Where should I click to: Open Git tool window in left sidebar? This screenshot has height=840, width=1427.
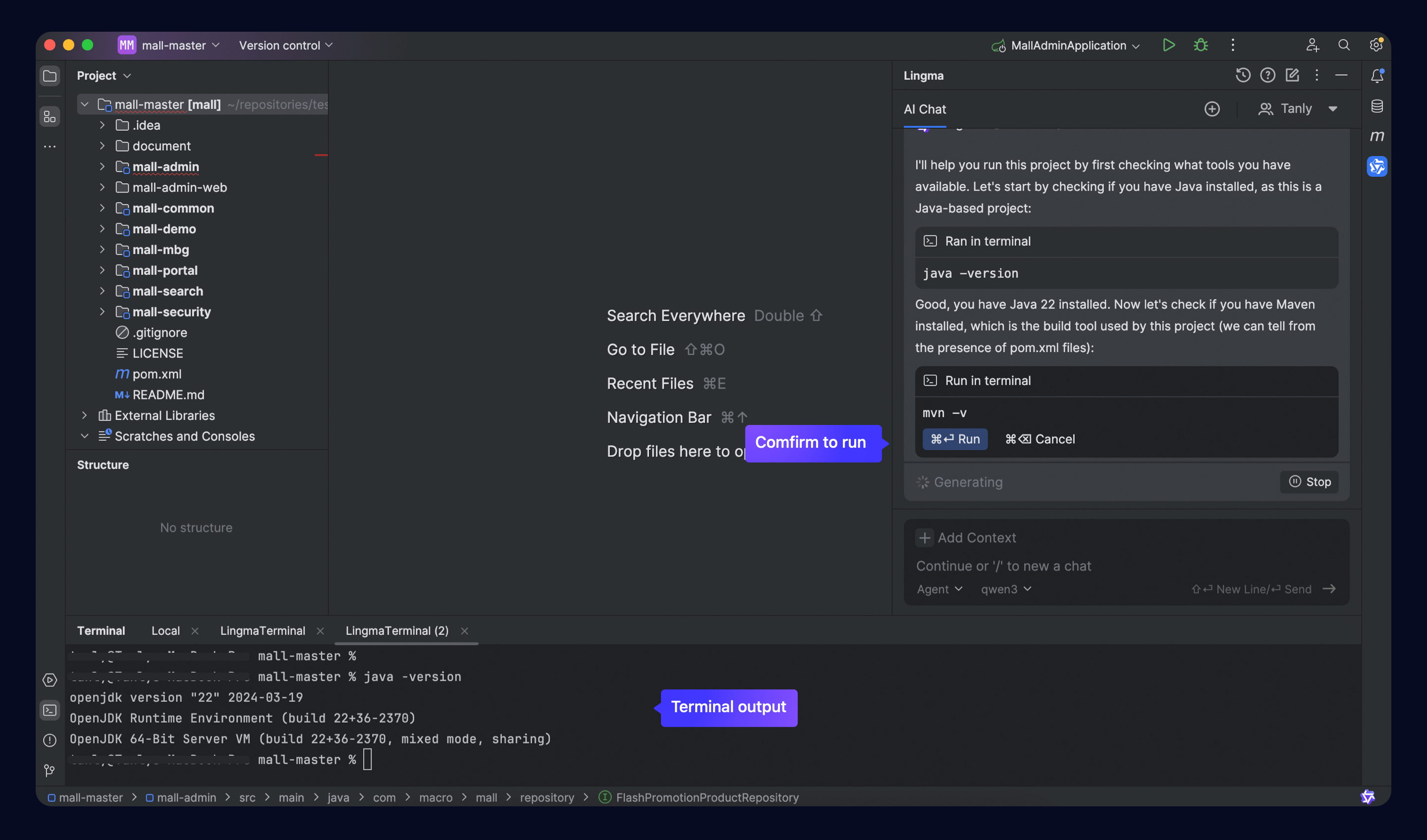pos(50,770)
